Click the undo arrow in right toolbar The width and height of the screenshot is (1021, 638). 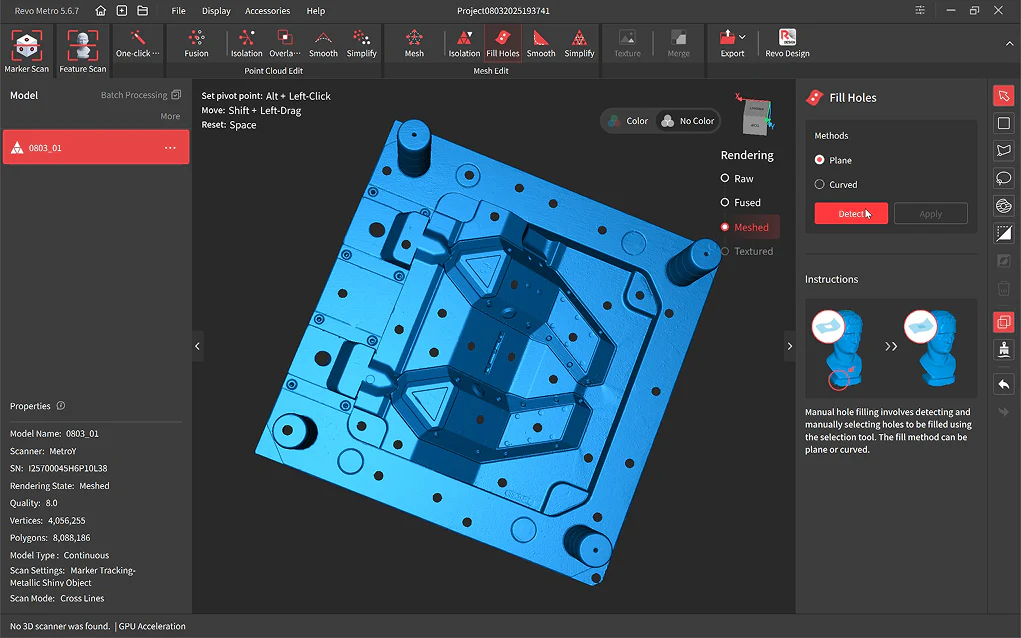1003,385
